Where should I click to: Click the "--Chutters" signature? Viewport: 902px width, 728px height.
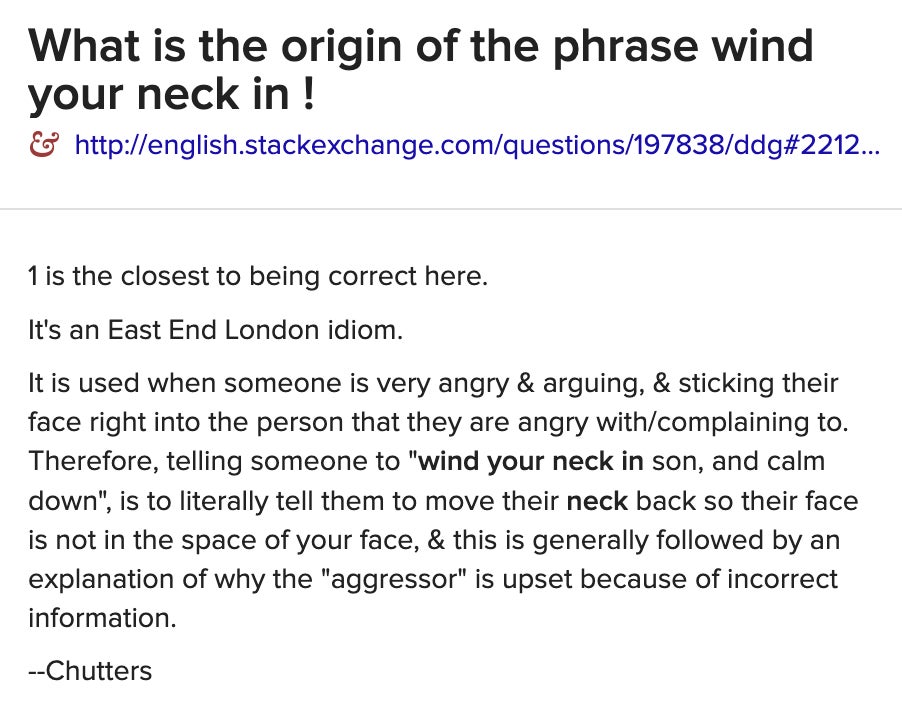point(90,671)
